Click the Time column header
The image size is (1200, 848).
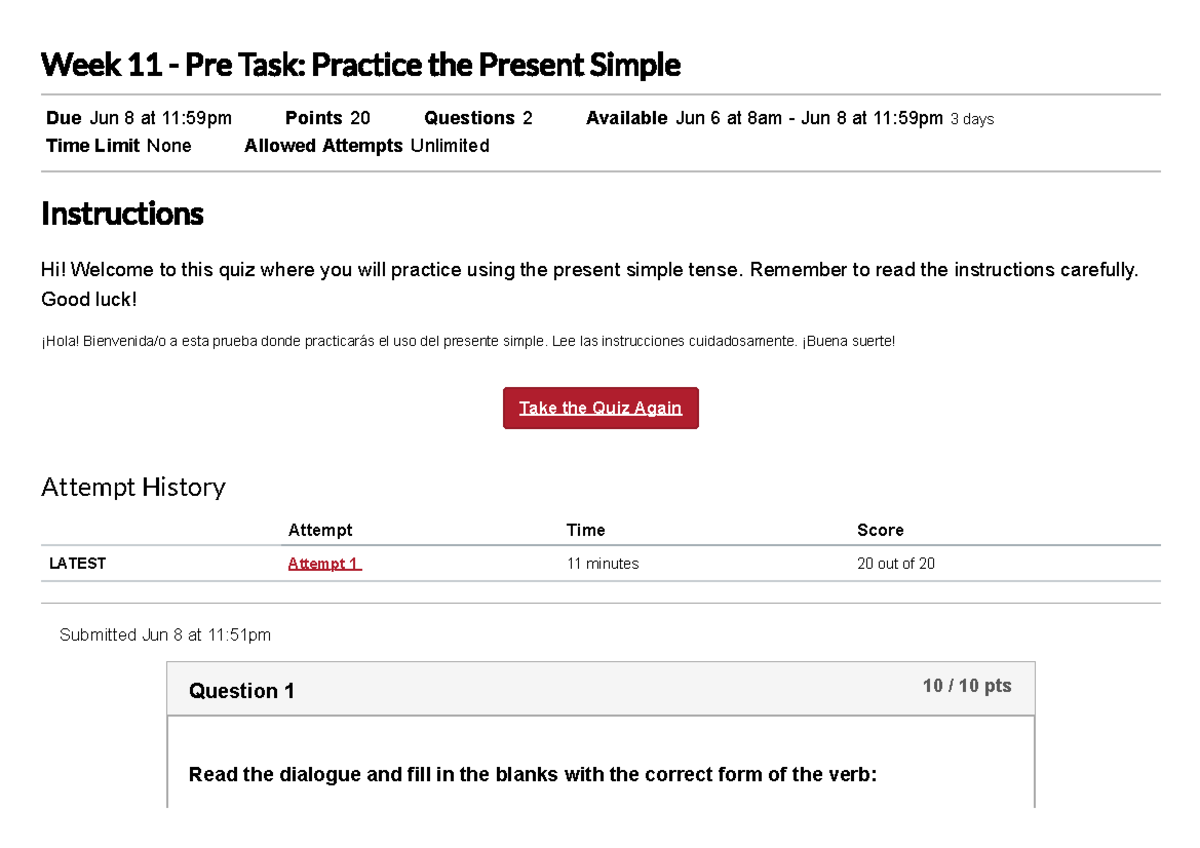click(586, 530)
